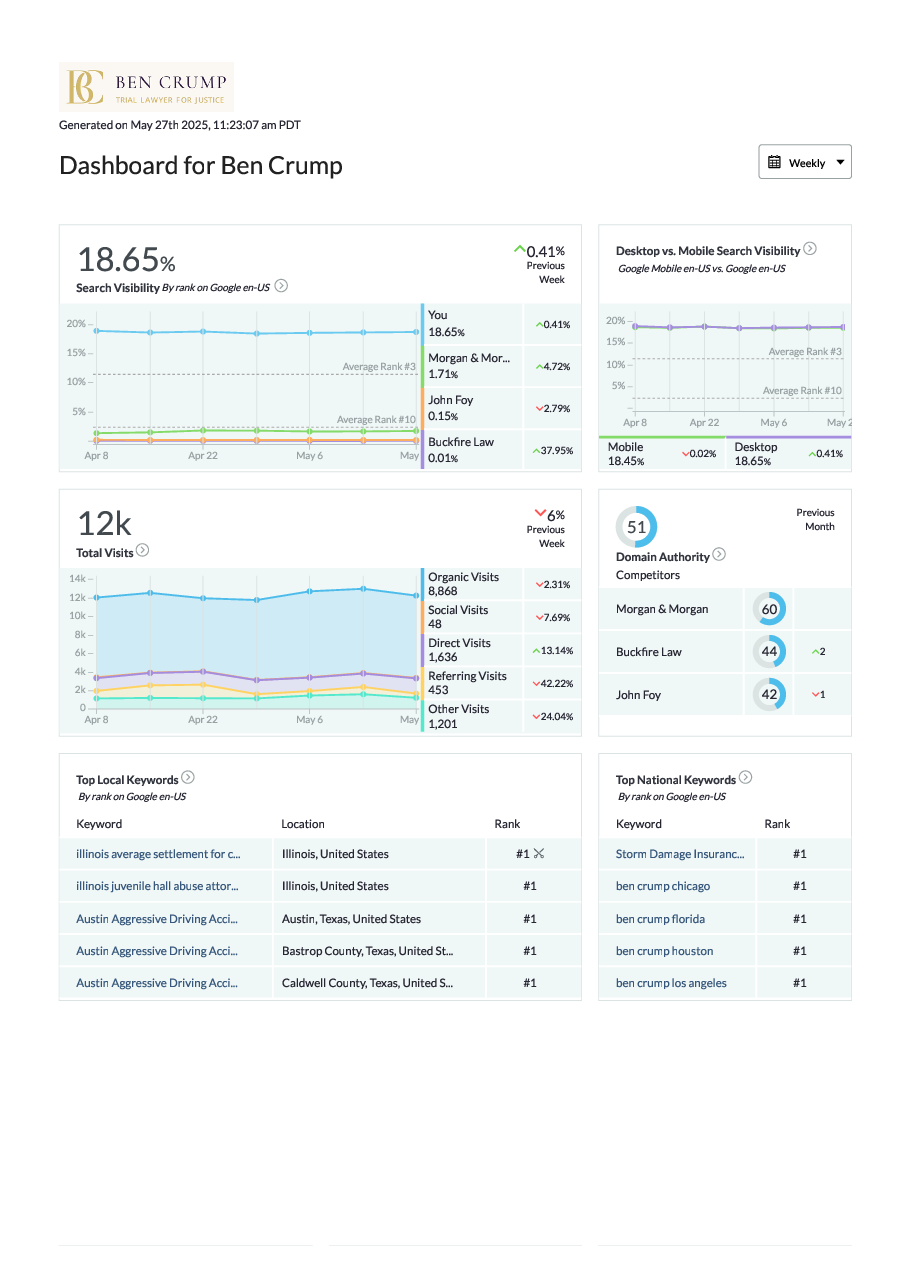
Task: Click info icon next to Total Visits
Action: (x=142, y=550)
